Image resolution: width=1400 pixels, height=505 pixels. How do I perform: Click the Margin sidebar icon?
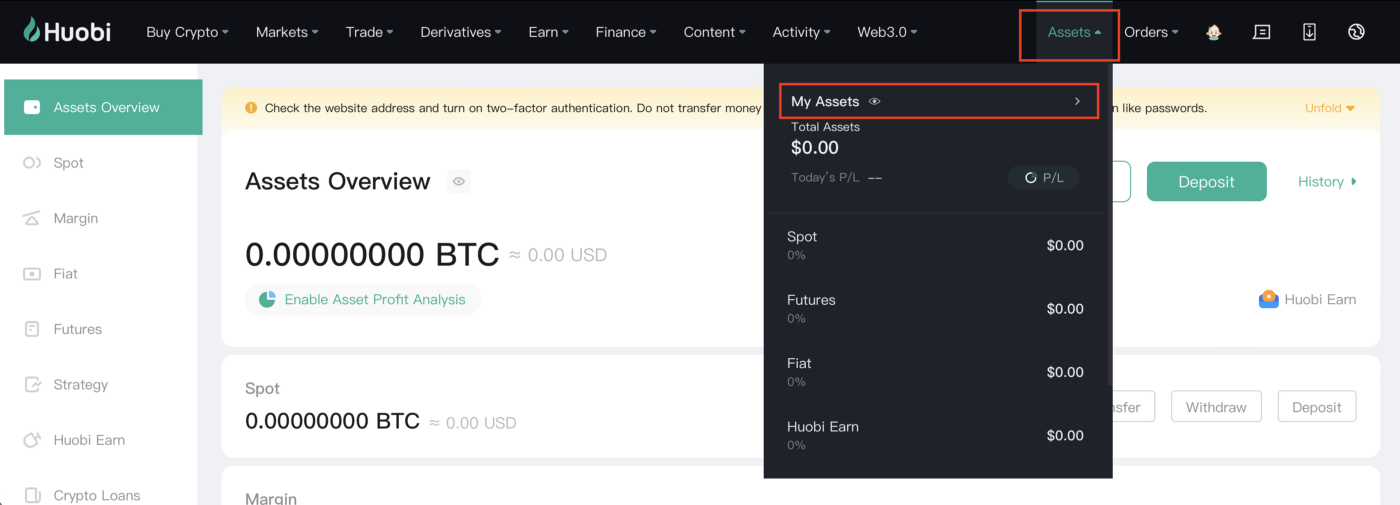point(32,218)
